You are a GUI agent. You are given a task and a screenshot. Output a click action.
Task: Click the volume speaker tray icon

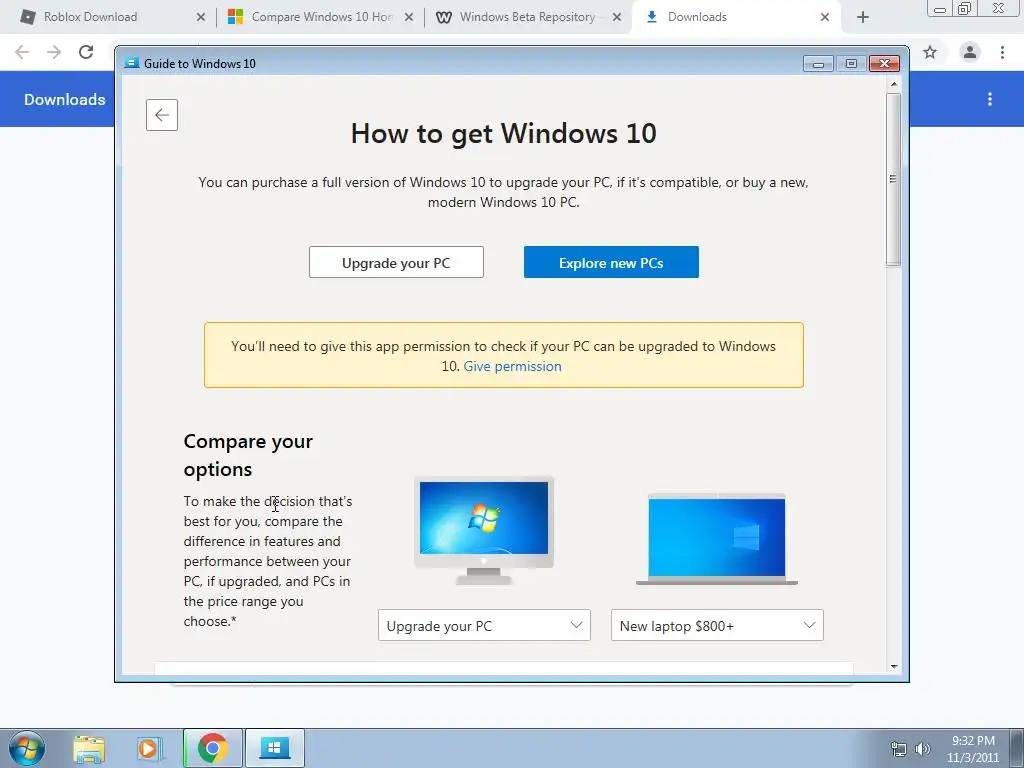point(923,749)
